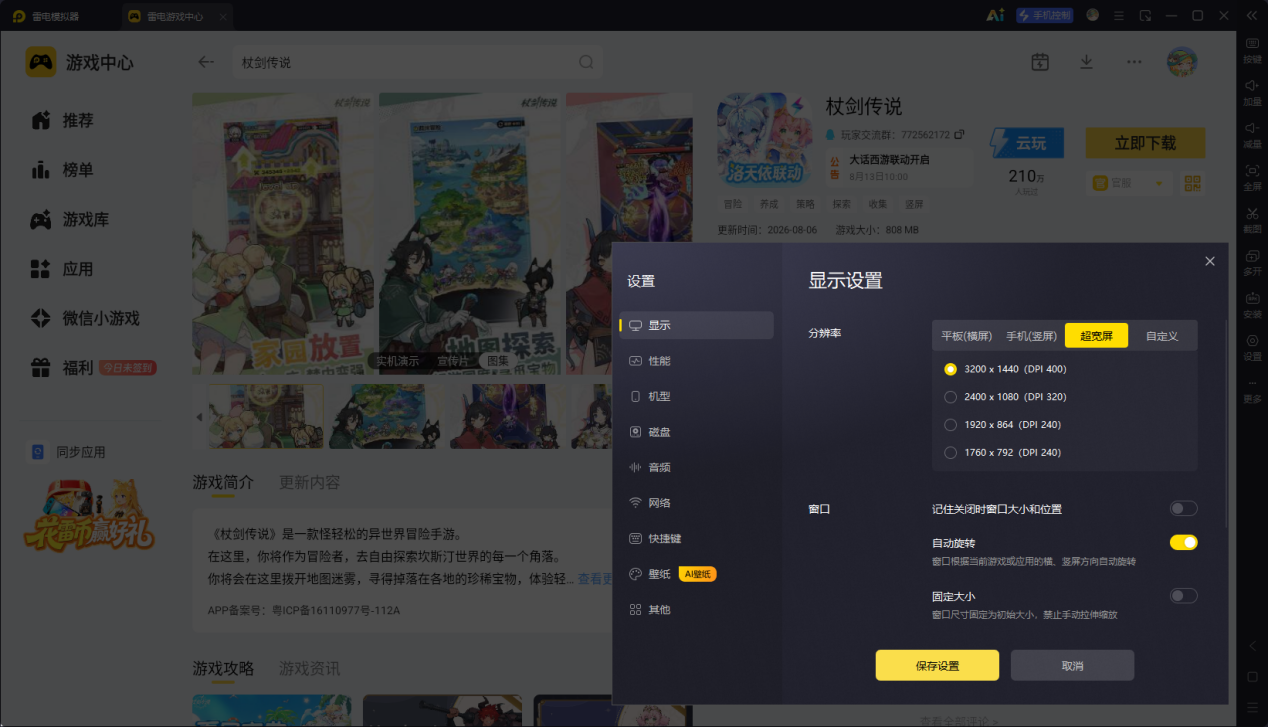The image size is (1268, 727).
Task: Switch to the 自定义 custom resolution tab
Action: (x=1162, y=336)
